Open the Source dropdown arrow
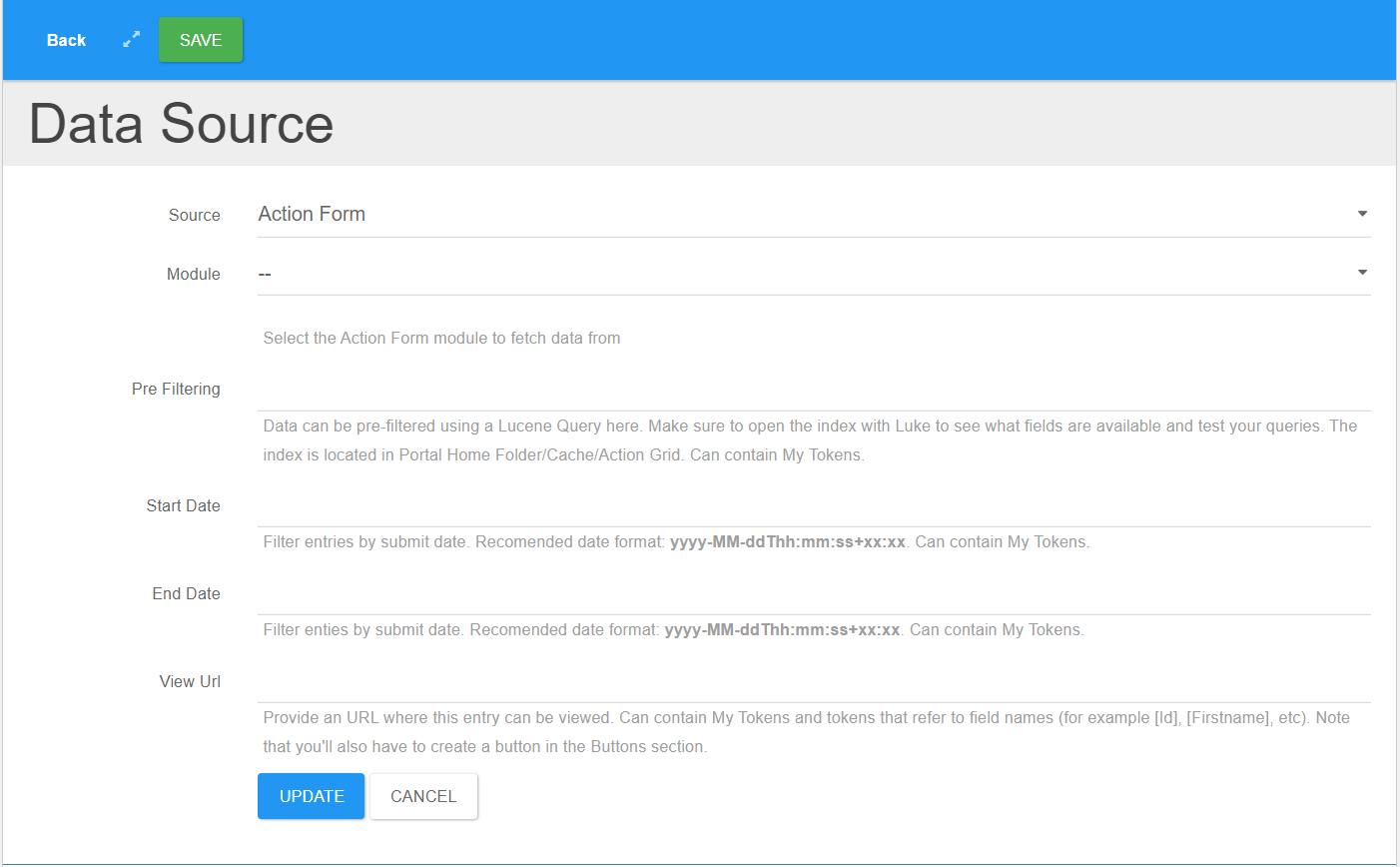Viewport: 1400px width, 867px height. [x=1361, y=213]
